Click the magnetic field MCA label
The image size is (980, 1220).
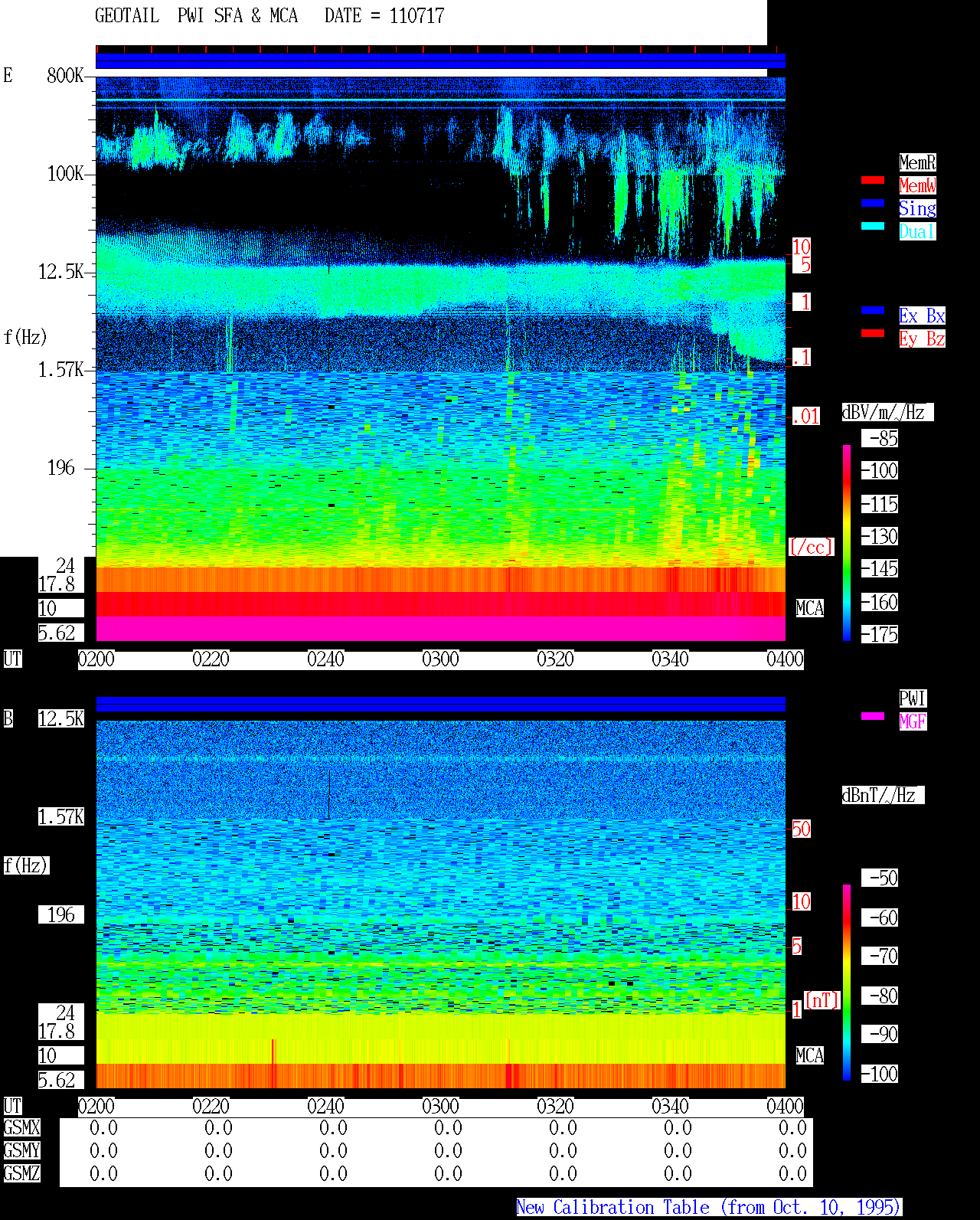(810, 1056)
